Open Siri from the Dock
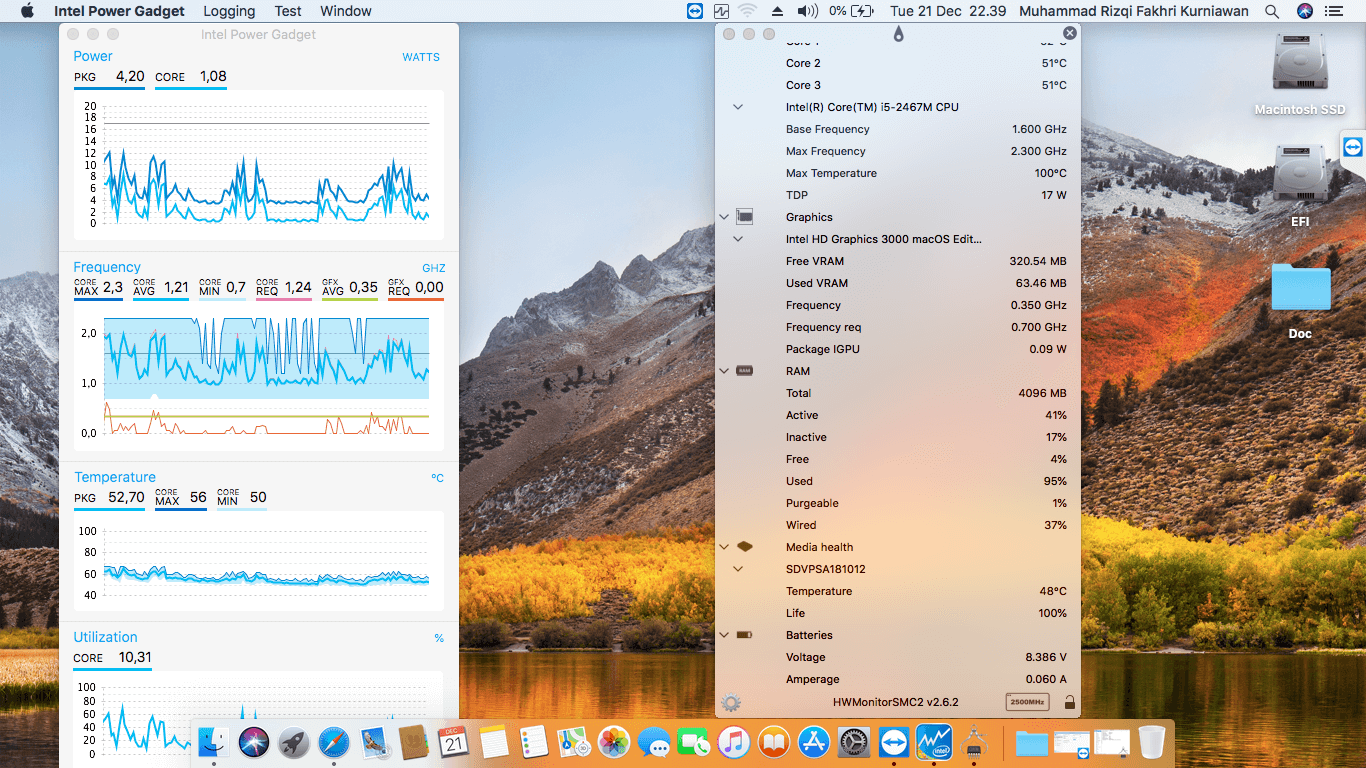Image resolution: width=1366 pixels, height=768 pixels. [254, 741]
